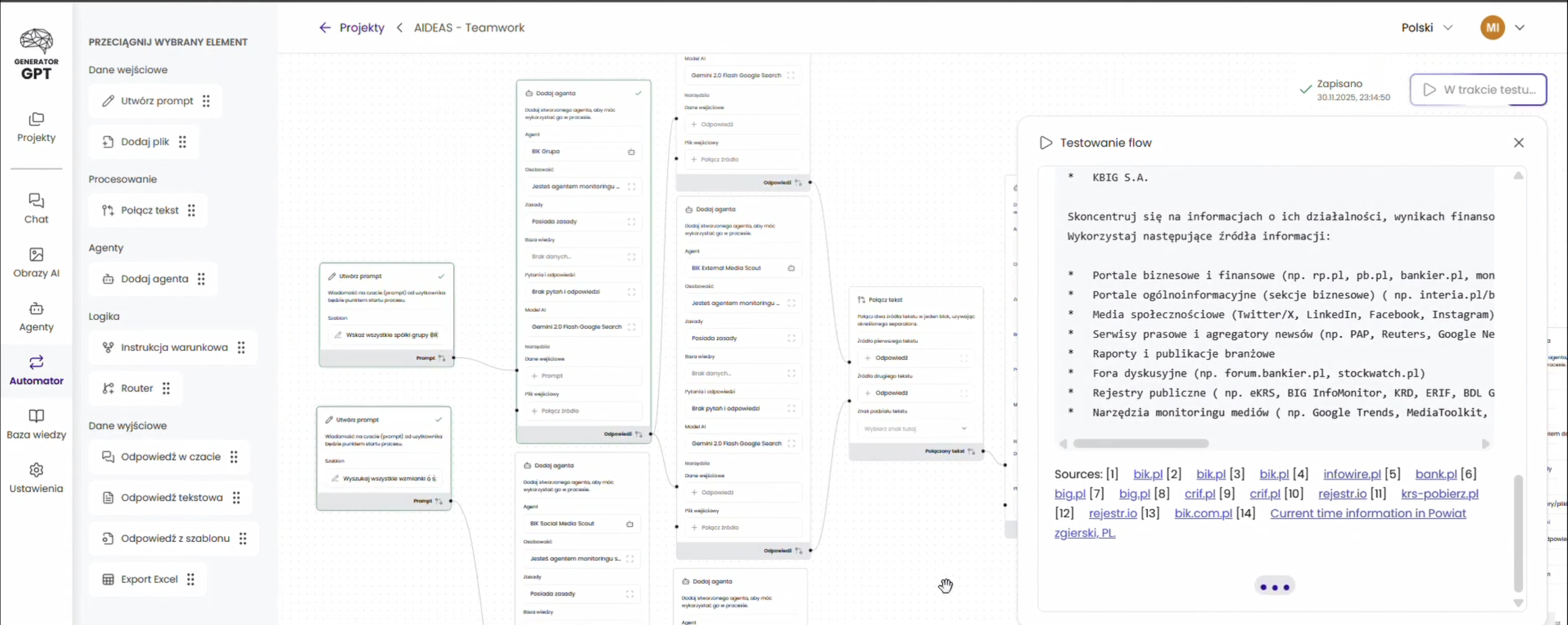Navigate to Projekty breadcrumb
The width and height of the screenshot is (1568, 625).
(362, 28)
